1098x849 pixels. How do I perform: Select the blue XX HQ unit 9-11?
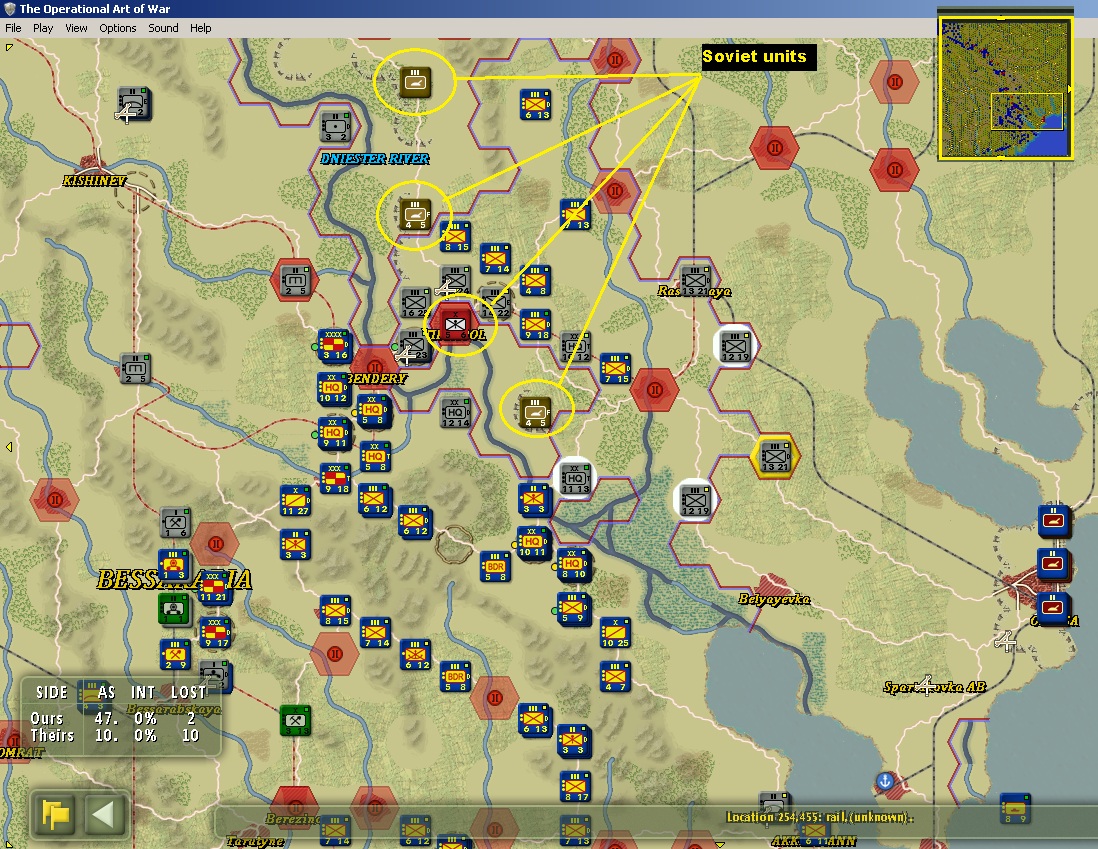[333, 433]
